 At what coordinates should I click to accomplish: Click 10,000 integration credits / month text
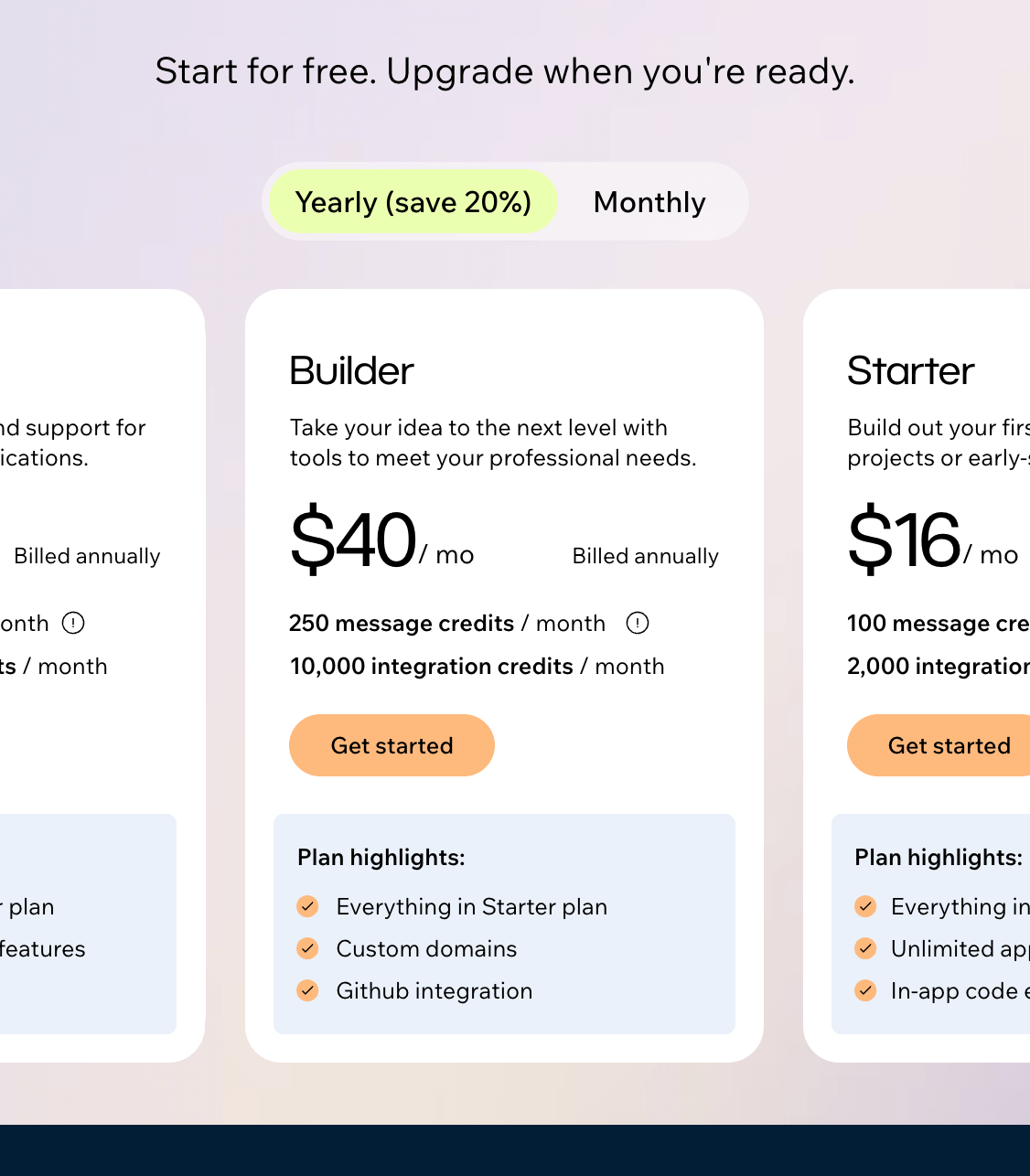(x=477, y=667)
